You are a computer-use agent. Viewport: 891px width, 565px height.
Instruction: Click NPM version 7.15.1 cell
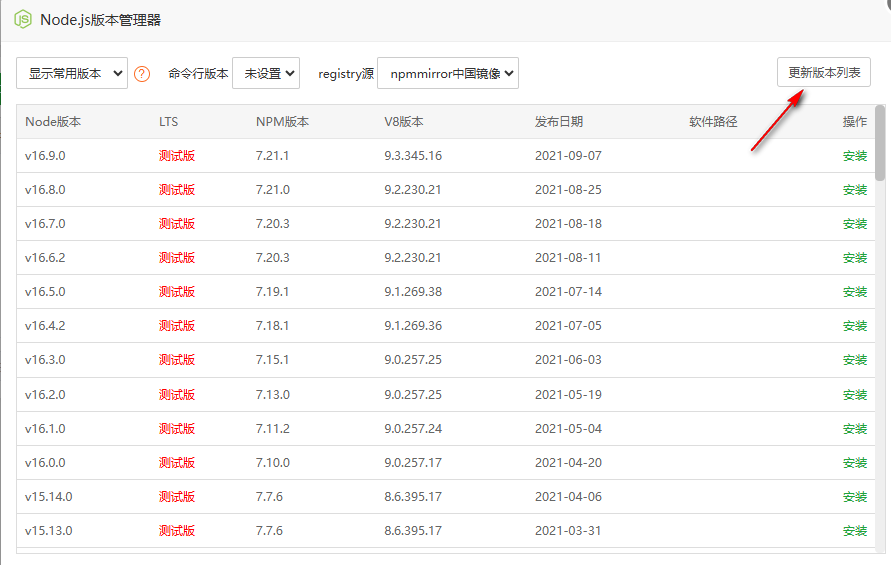tap(272, 360)
